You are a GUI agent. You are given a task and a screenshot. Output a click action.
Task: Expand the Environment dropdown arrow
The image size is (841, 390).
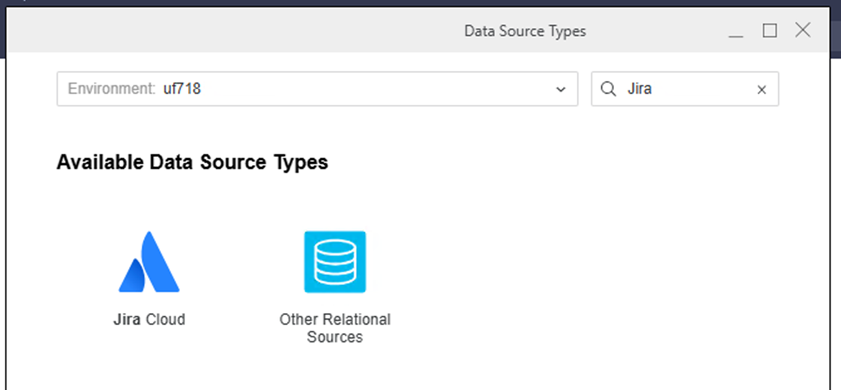pyautogui.click(x=560, y=90)
